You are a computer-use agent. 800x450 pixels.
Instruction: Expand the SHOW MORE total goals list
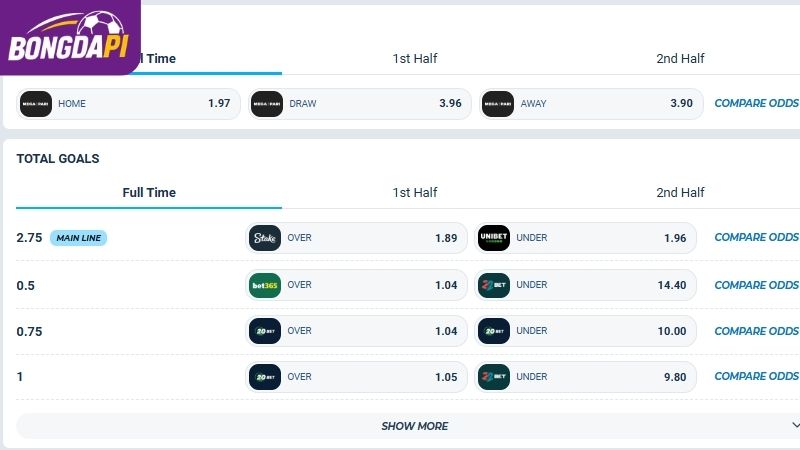coord(408,426)
